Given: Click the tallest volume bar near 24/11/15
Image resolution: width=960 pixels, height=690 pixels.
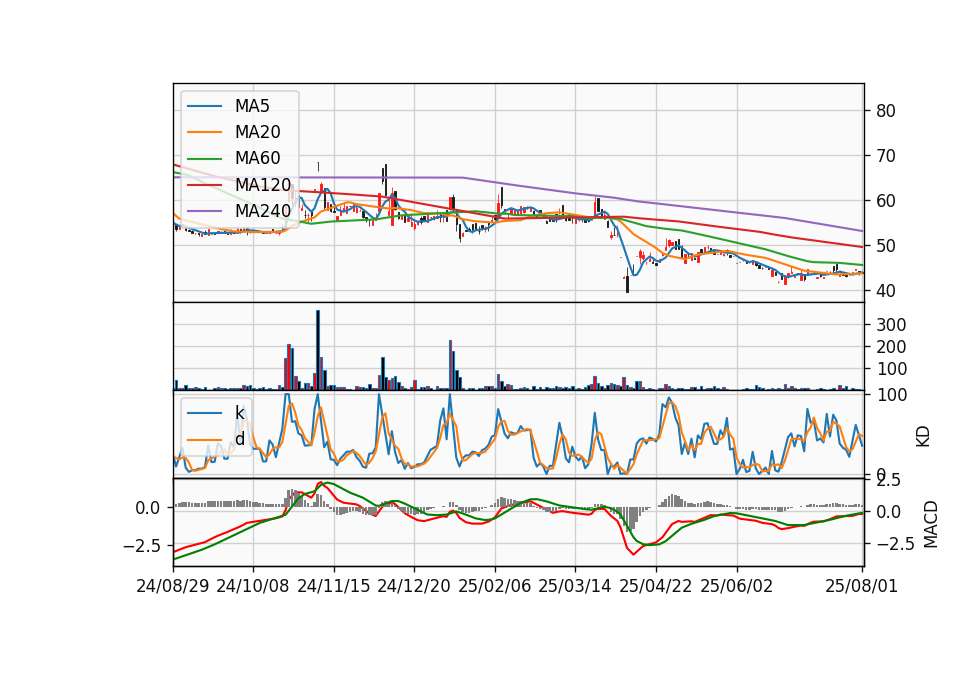Looking at the screenshot, I should (318, 350).
